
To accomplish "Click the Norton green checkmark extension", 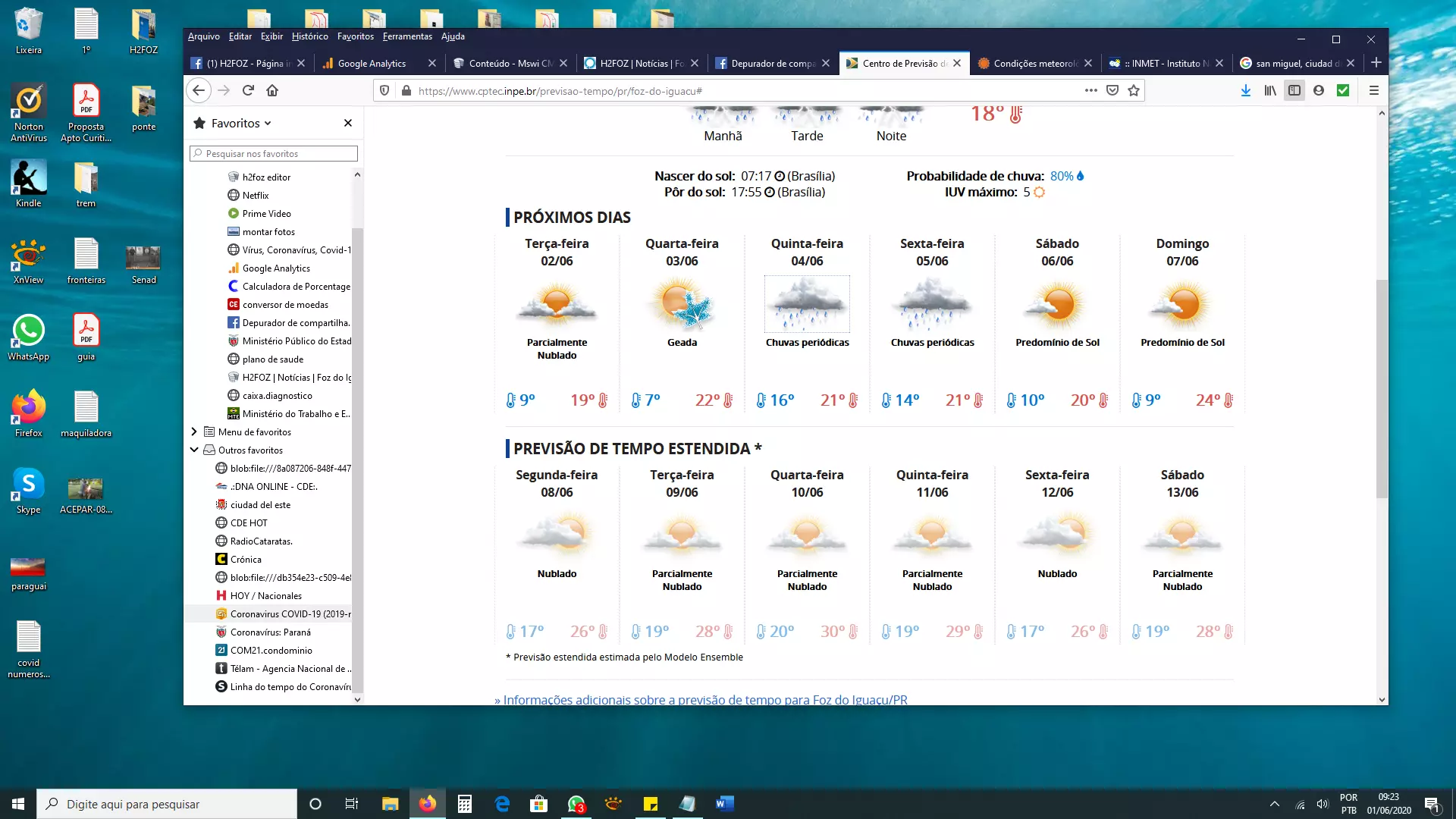I will coord(1343,90).
